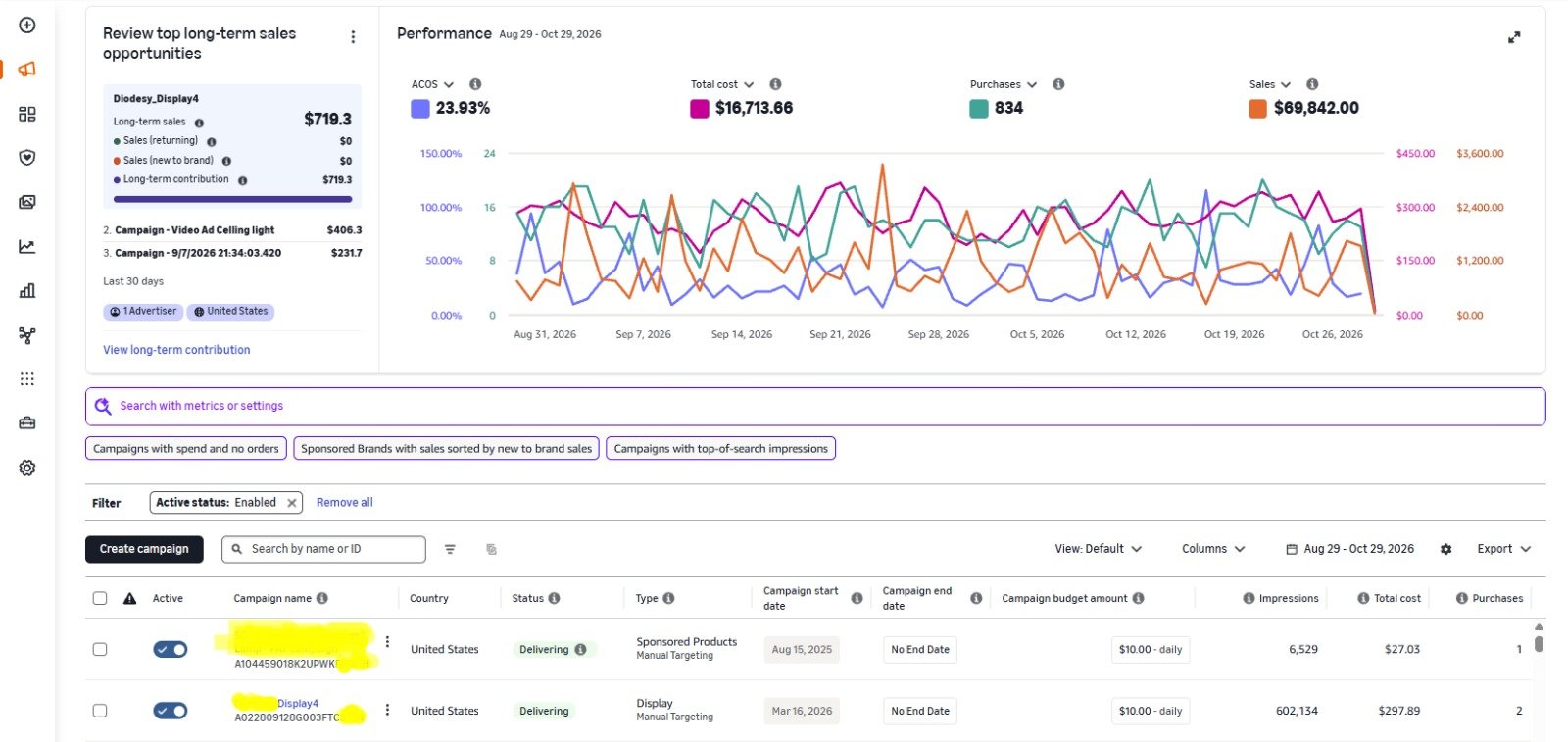Expand the View: Default dropdown
This screenshot has height=742, width=1568.
pyautogui.click(x=1099, y=549)
